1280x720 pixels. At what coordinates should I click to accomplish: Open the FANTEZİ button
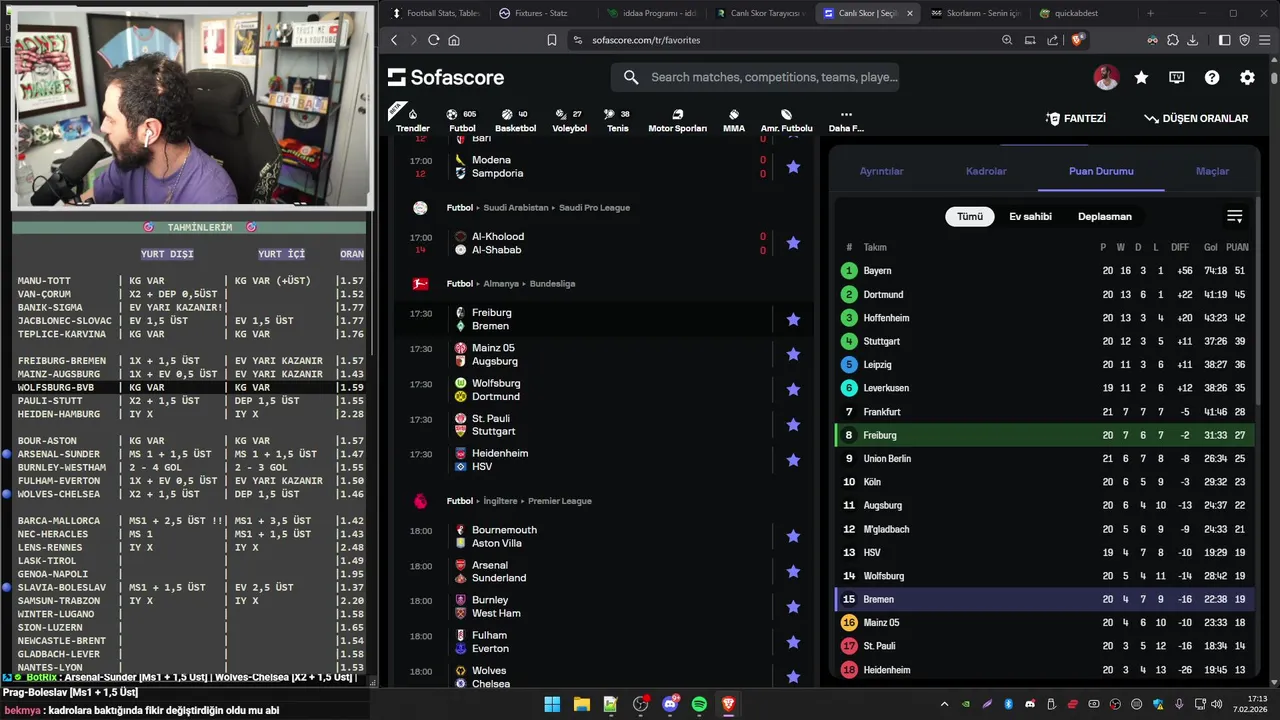[x=1076, y=118]
